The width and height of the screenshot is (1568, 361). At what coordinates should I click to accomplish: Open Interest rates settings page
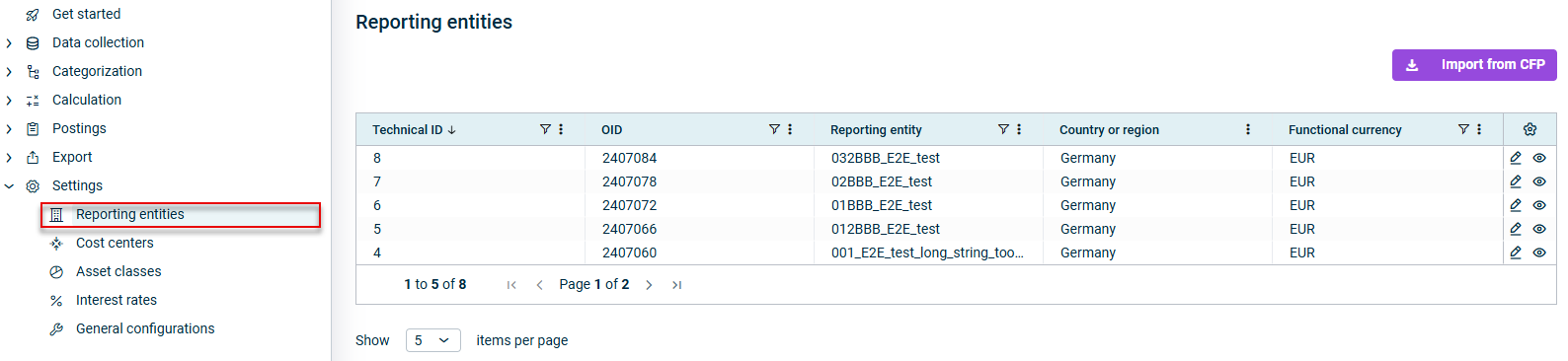[x=117, y=300]
